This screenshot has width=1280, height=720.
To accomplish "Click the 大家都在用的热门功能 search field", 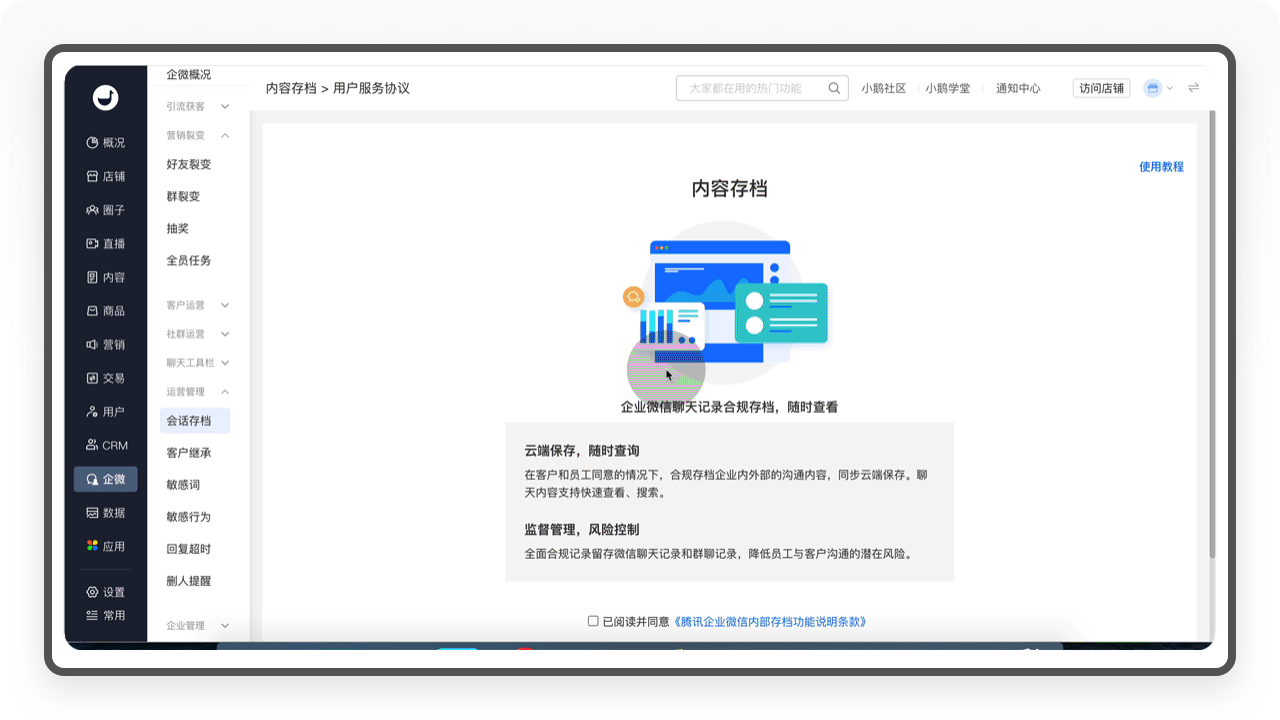I will [x=750, y=88].
